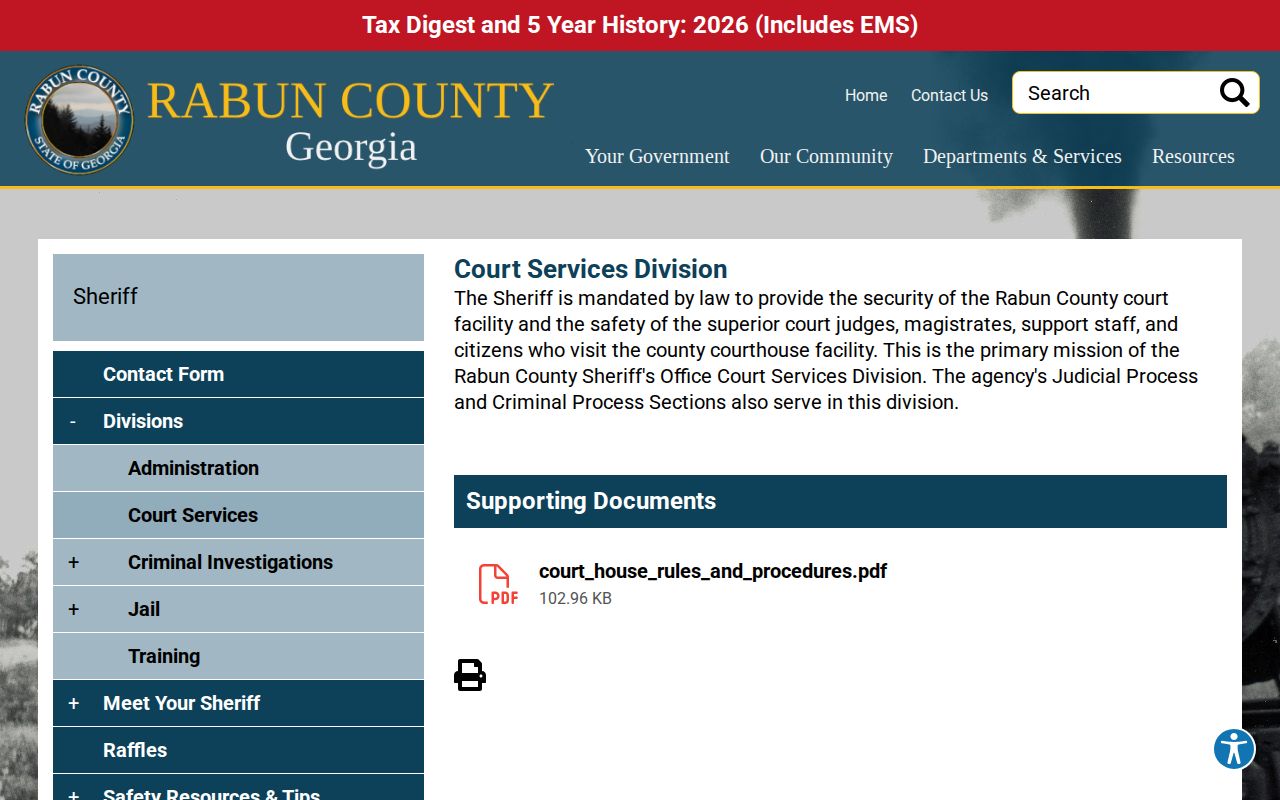Open the Jail page link
1280x800 pixels.
click(144, 609)
